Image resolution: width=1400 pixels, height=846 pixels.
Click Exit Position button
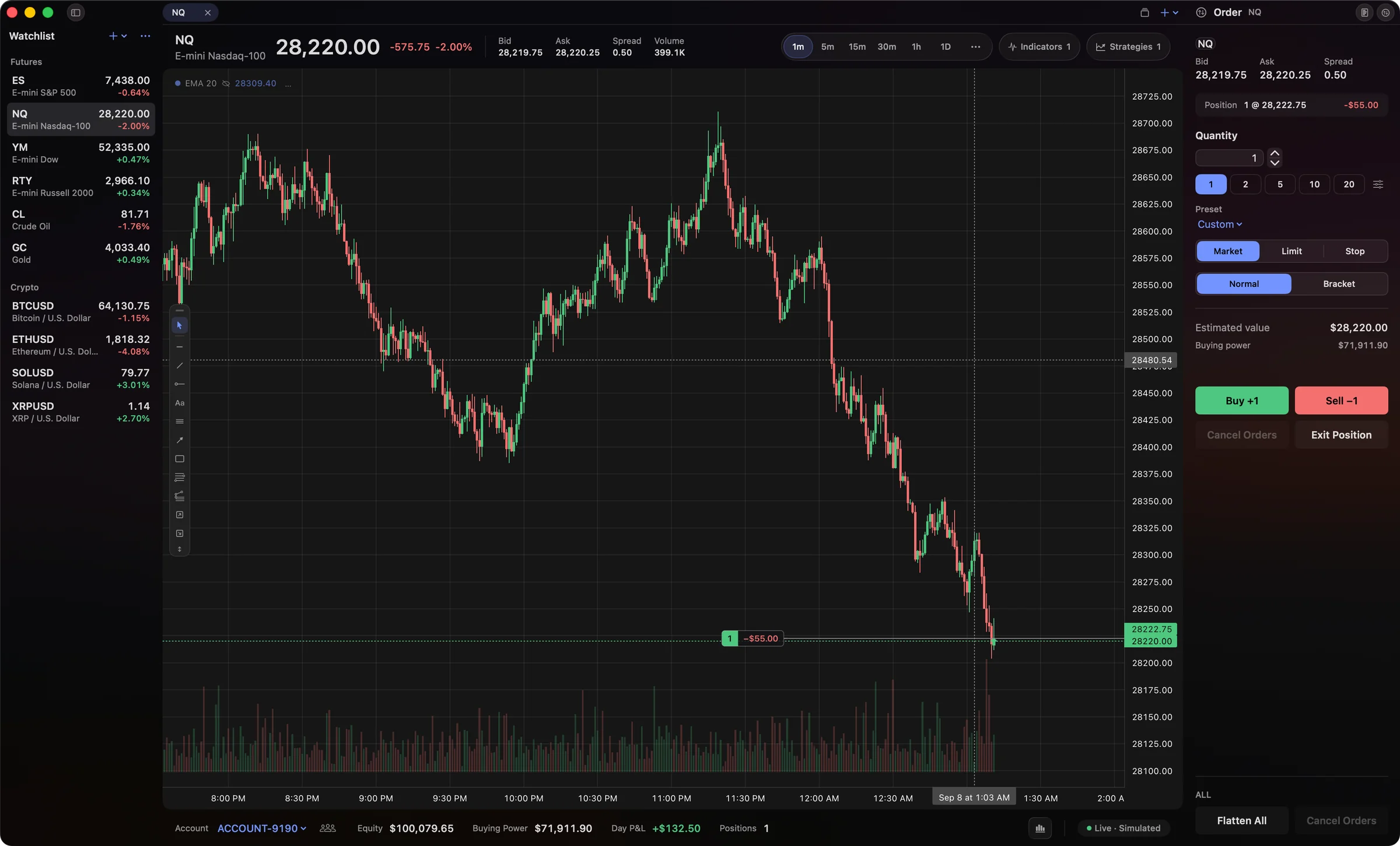click(1341, 435)
